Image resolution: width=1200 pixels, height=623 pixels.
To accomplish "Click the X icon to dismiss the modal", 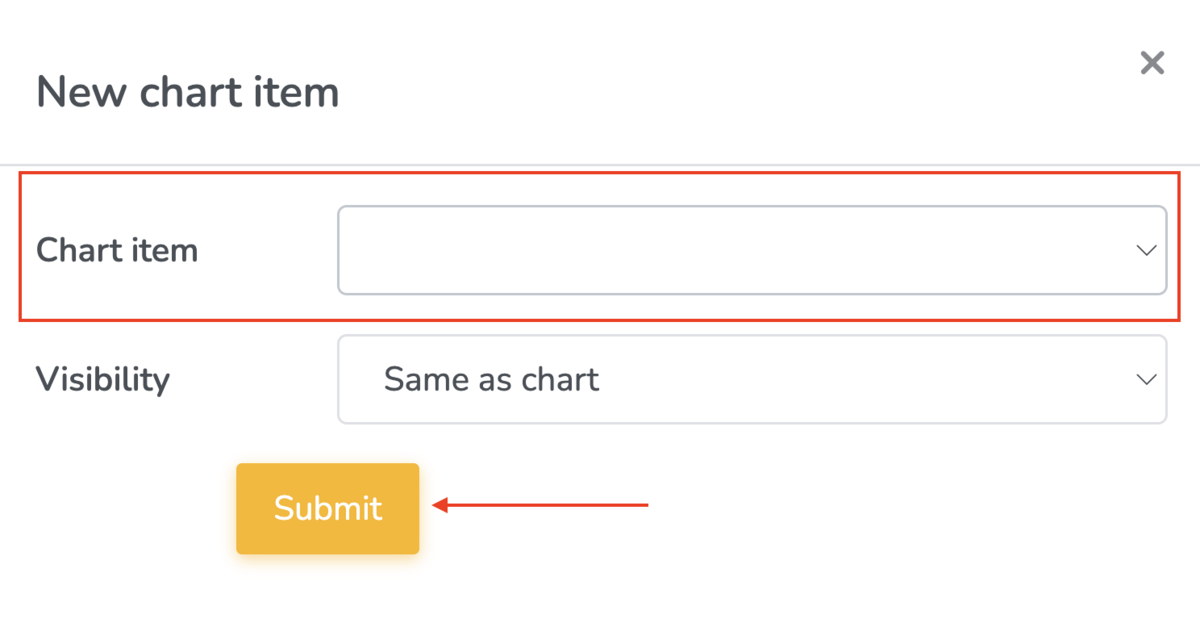I will tap(1152, 62).
